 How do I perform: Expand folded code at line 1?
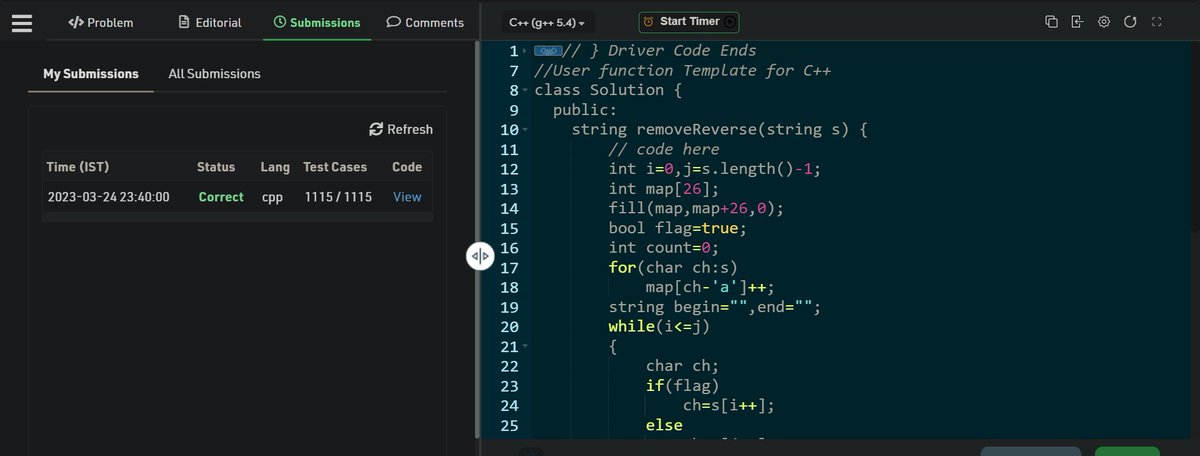(x=526, y=51)
